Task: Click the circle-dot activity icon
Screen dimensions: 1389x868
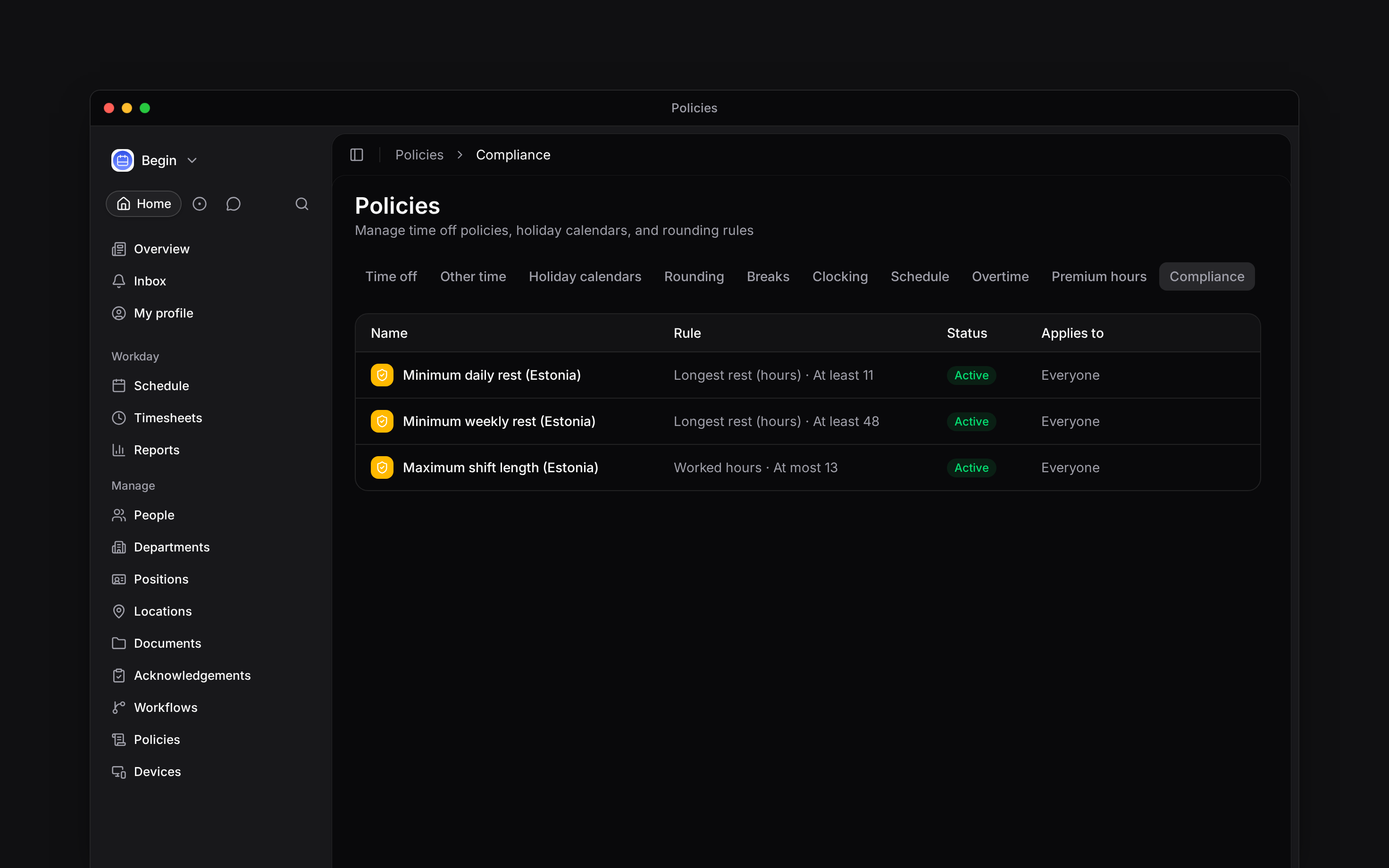Action: coord(199,204)
